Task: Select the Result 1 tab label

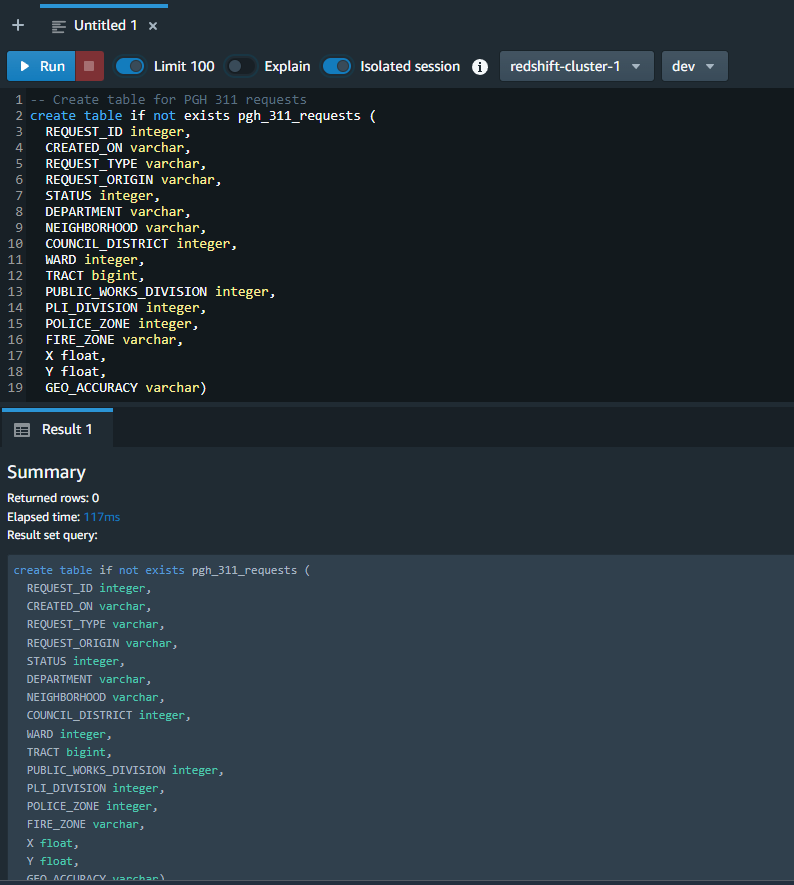Action: (67, 429)
